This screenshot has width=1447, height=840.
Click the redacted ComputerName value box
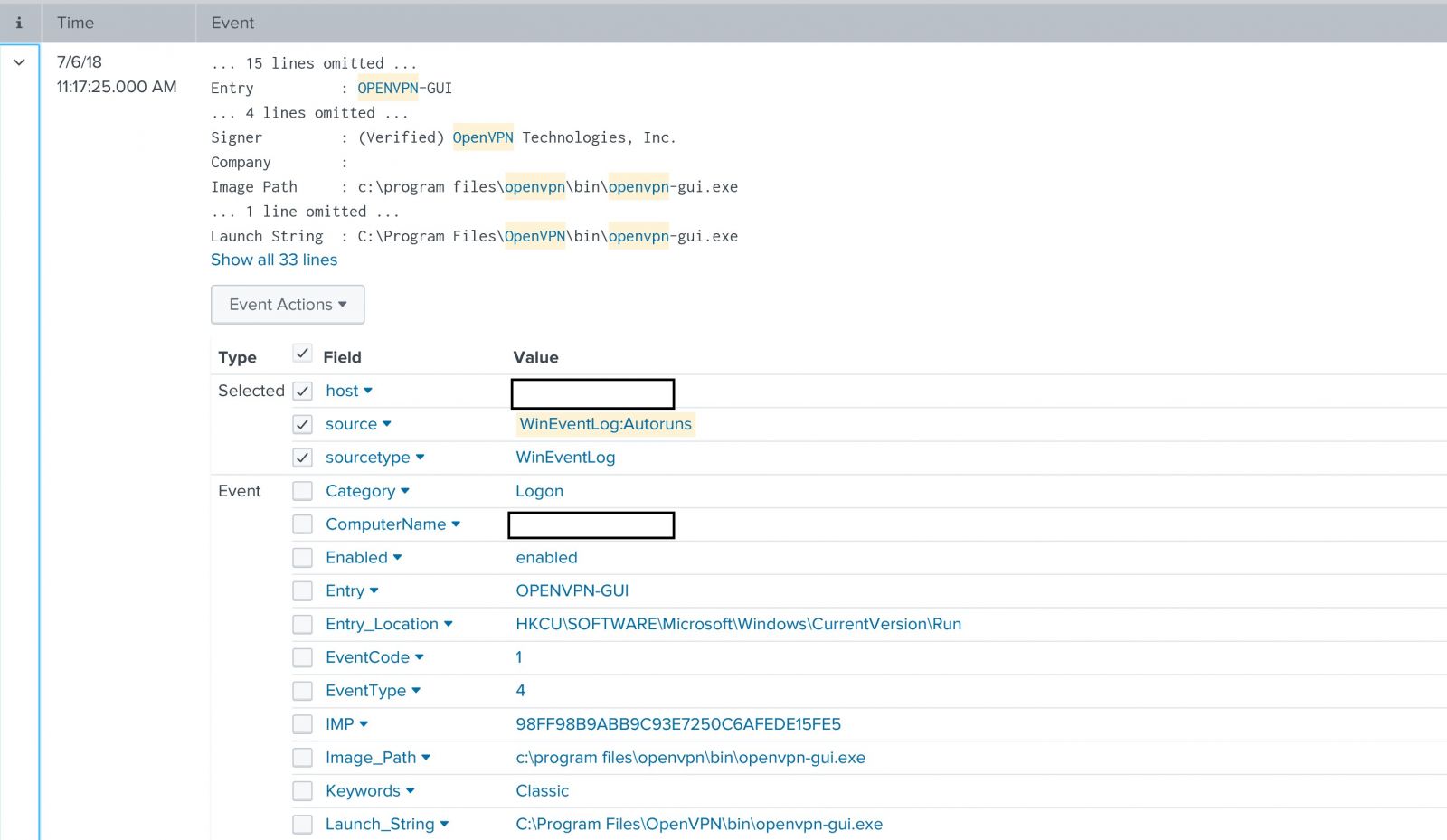click(591, 525)
